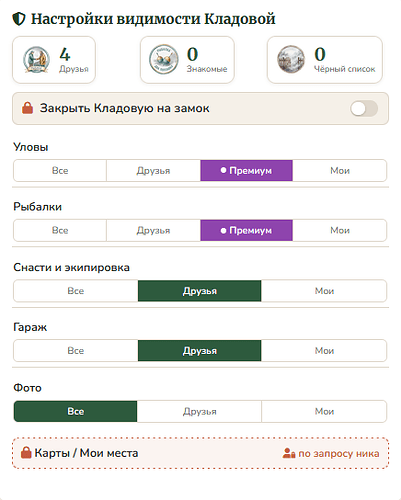
Task: Open the Друзья badge avatar icon
Action: click(x=37, y=60)
